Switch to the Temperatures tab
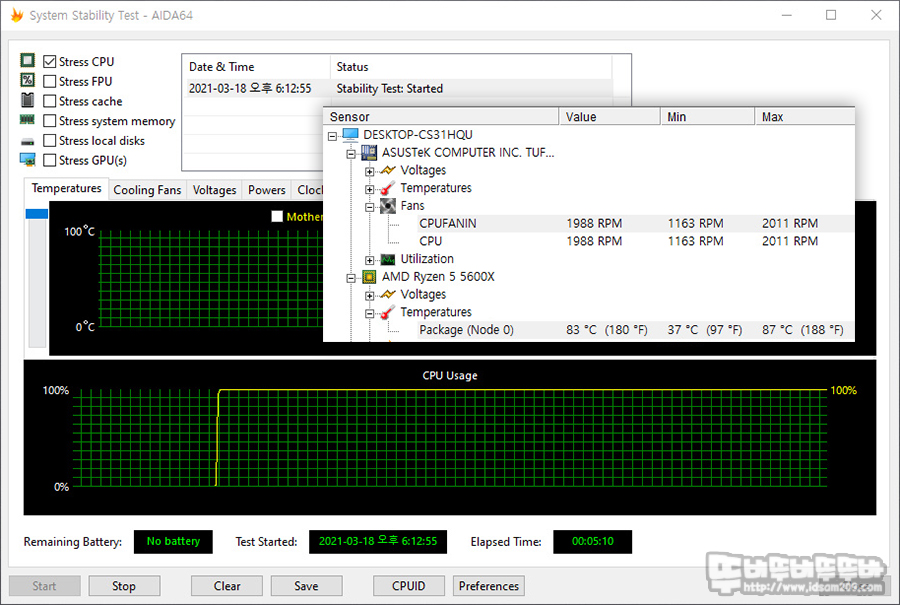This screenshot has height=605, width=900. (x=67, y=188)
